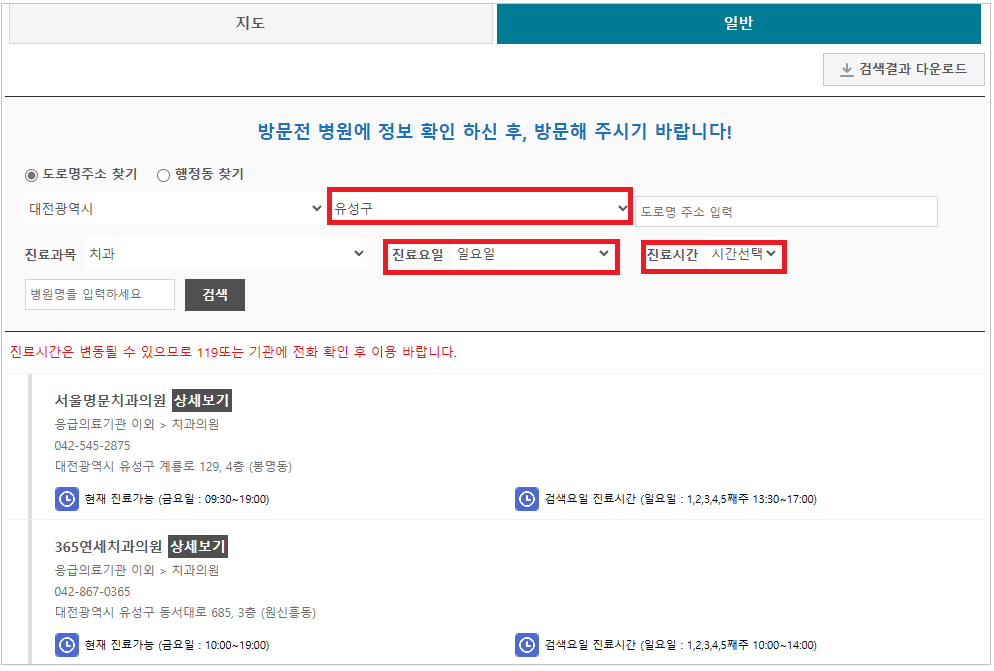Viewport: 994px width, 671px height.
Task: Open 상세보기 for 서울명문치과의원
Action: tap(202, 401)
